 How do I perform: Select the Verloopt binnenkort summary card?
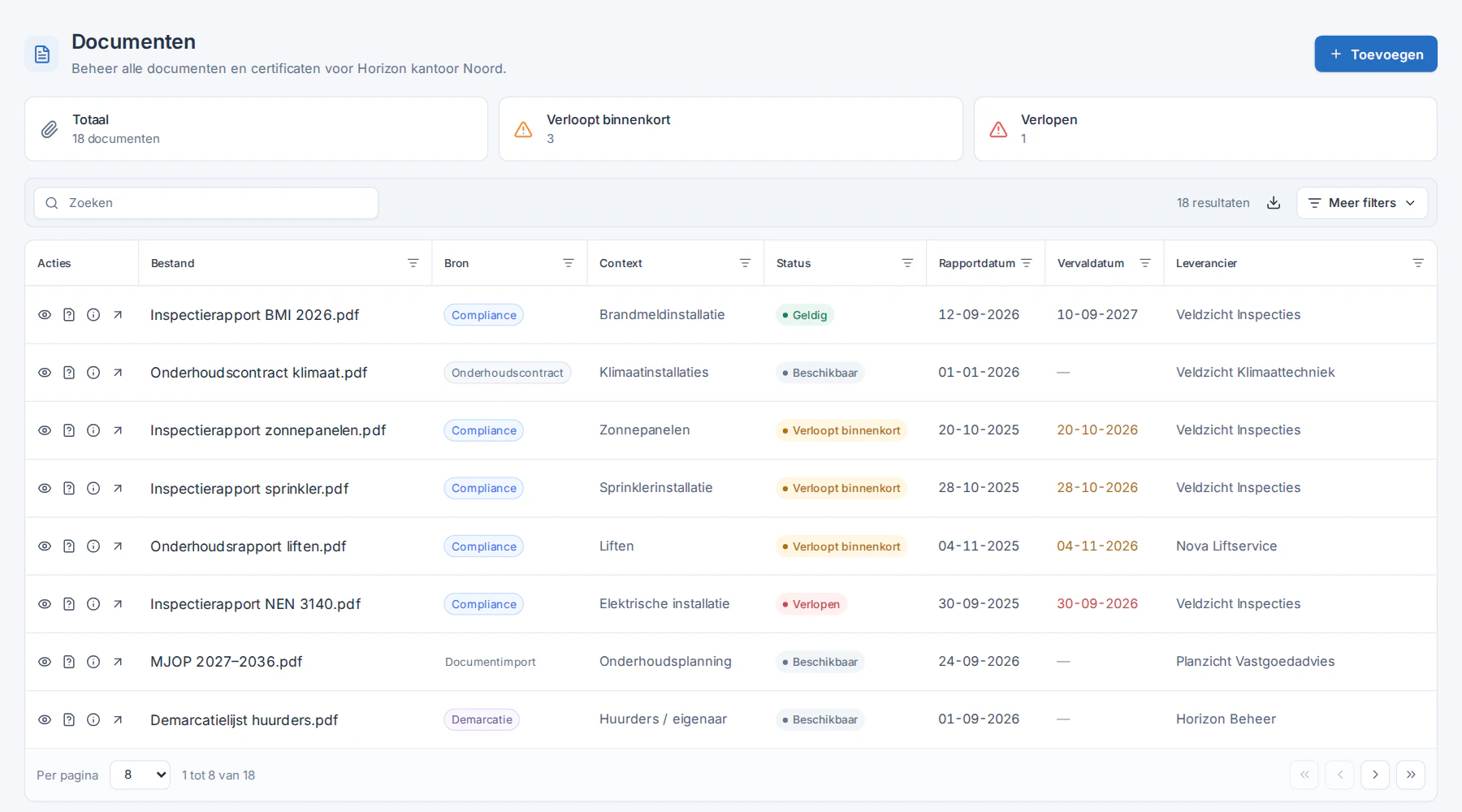[731, 129]
